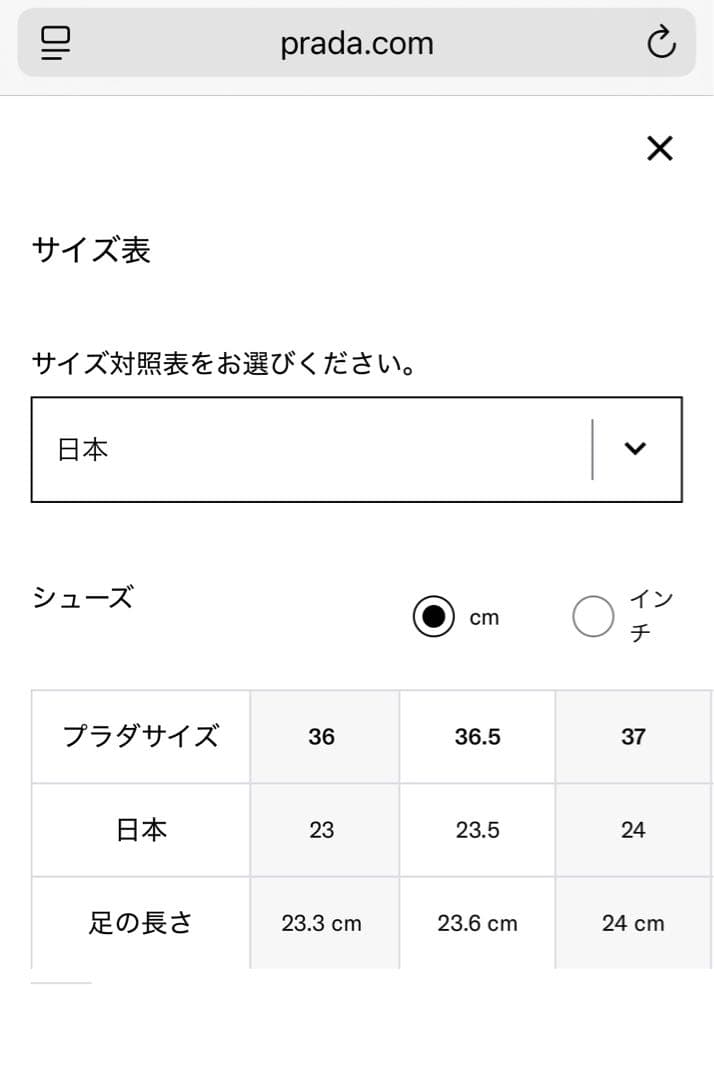Image resolution: width=714 pixels, height=1080 pixels.
Task: Click the 足の長さ row header
Action: click(141, 923)
